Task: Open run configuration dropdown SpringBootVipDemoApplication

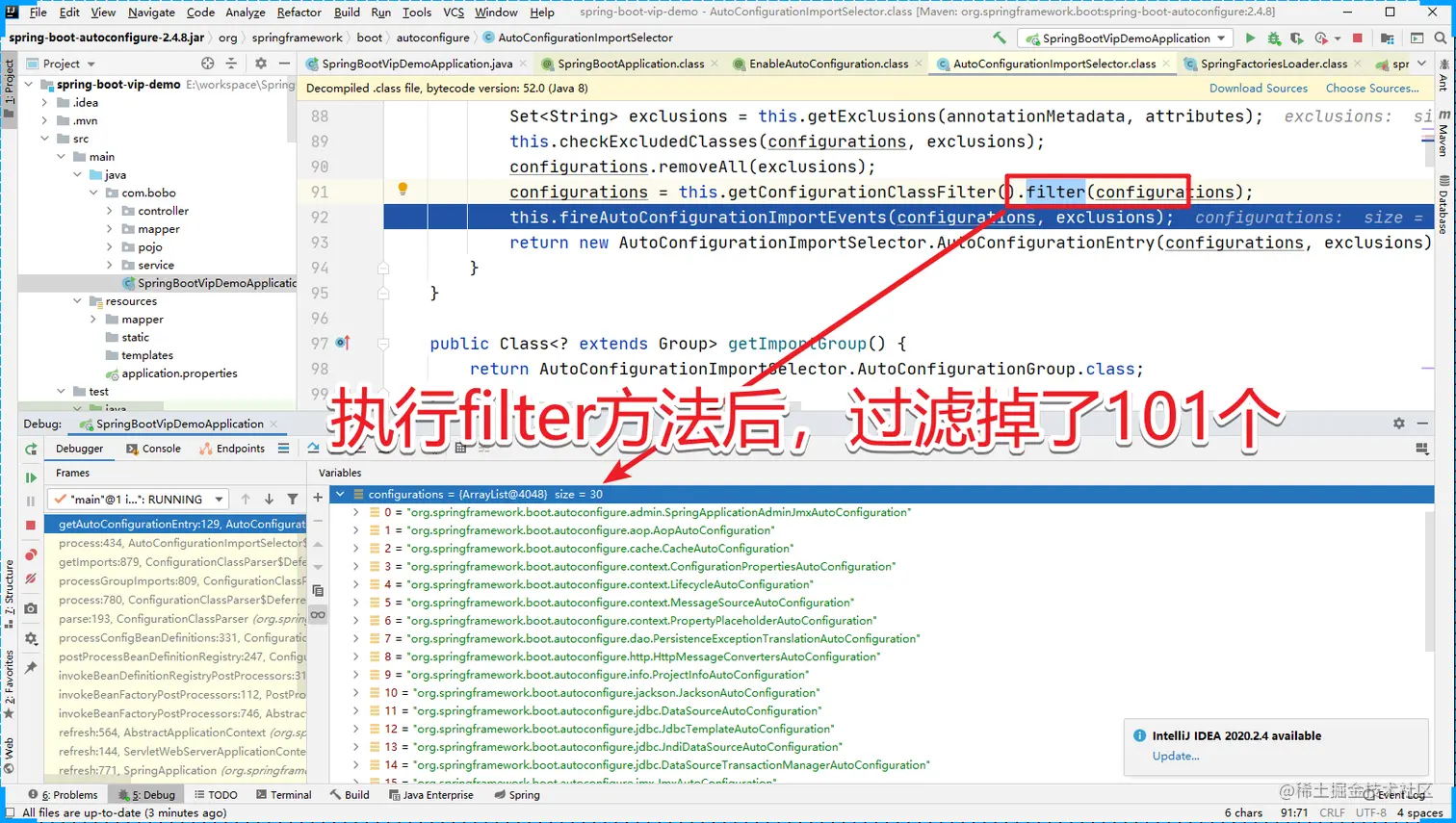Action: point(1125,39)
